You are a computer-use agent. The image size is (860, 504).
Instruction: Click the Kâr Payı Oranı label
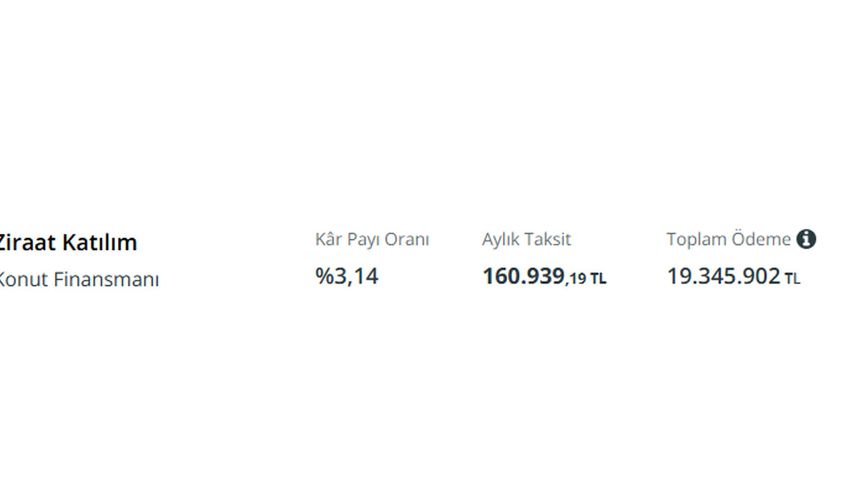click(372, 239)
